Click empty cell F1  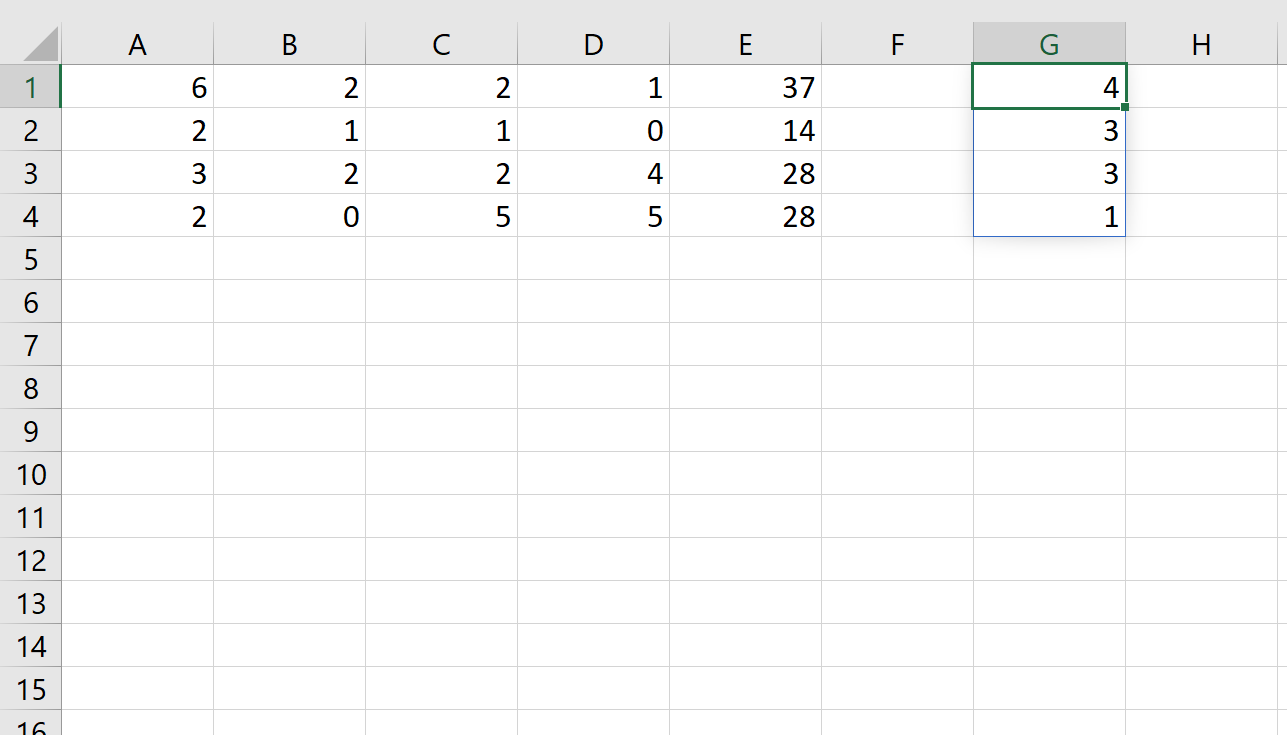897,87
